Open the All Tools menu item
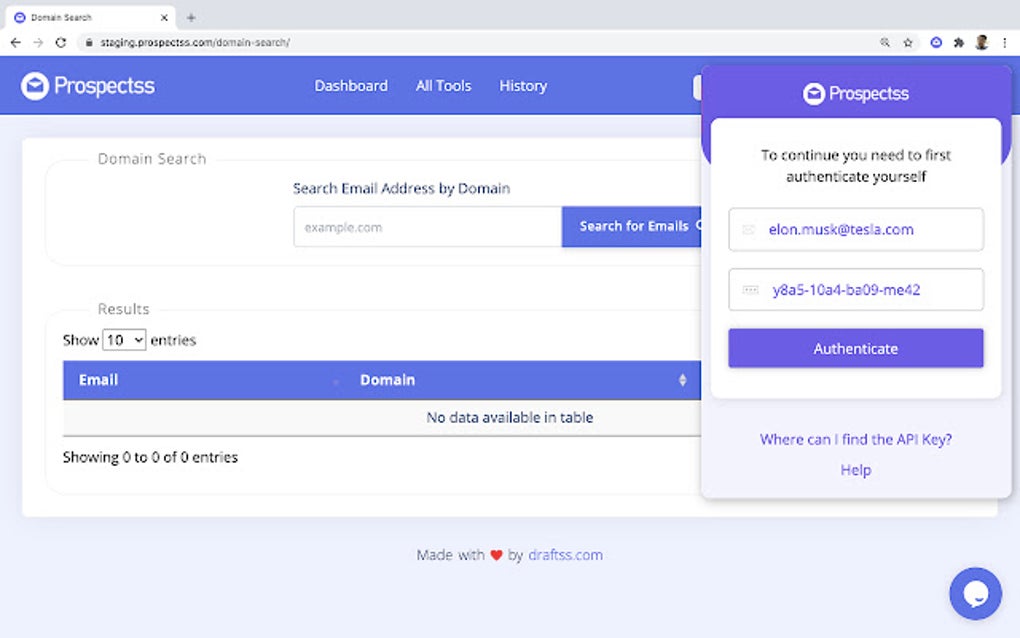 pyautogui.click(x=444, y=86)
